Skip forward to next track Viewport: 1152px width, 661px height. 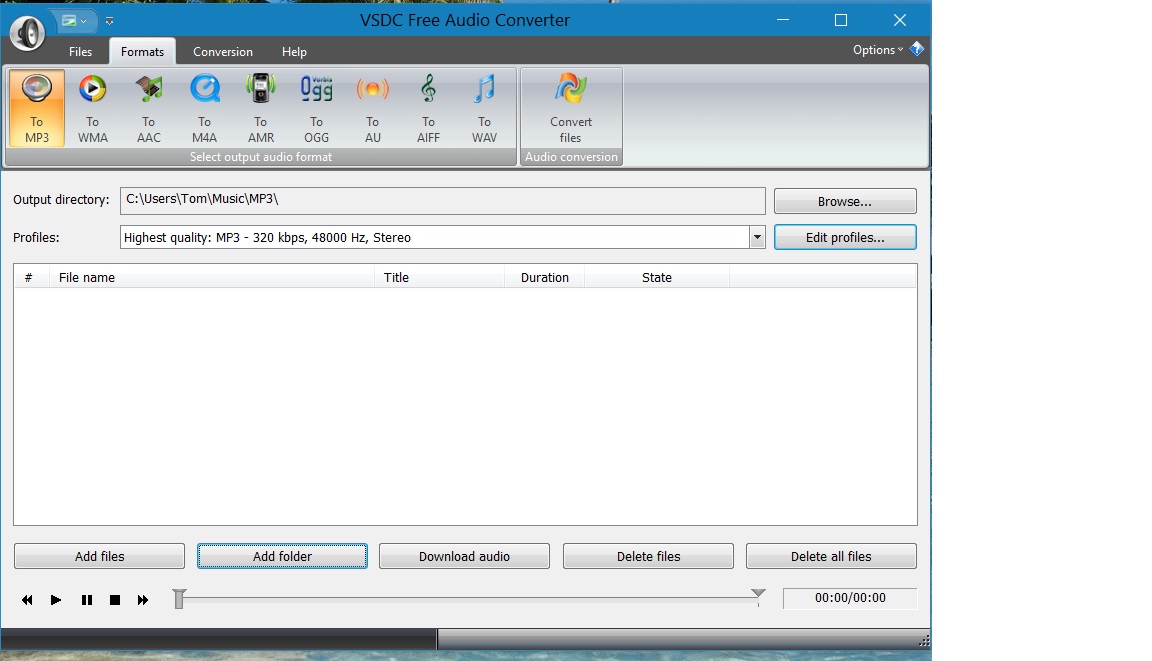[143, 600]
